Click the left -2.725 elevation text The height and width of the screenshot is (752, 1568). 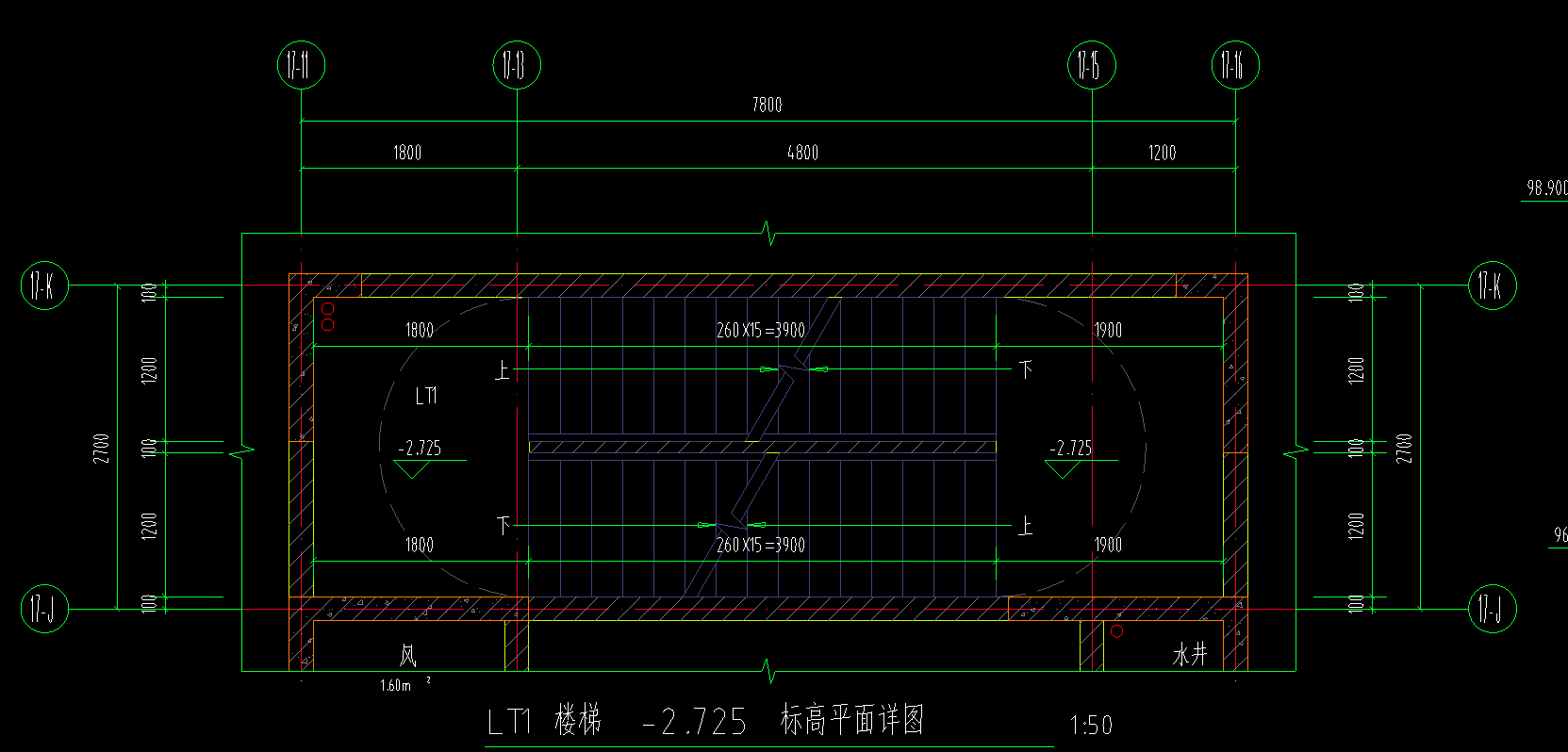(420, 448)
